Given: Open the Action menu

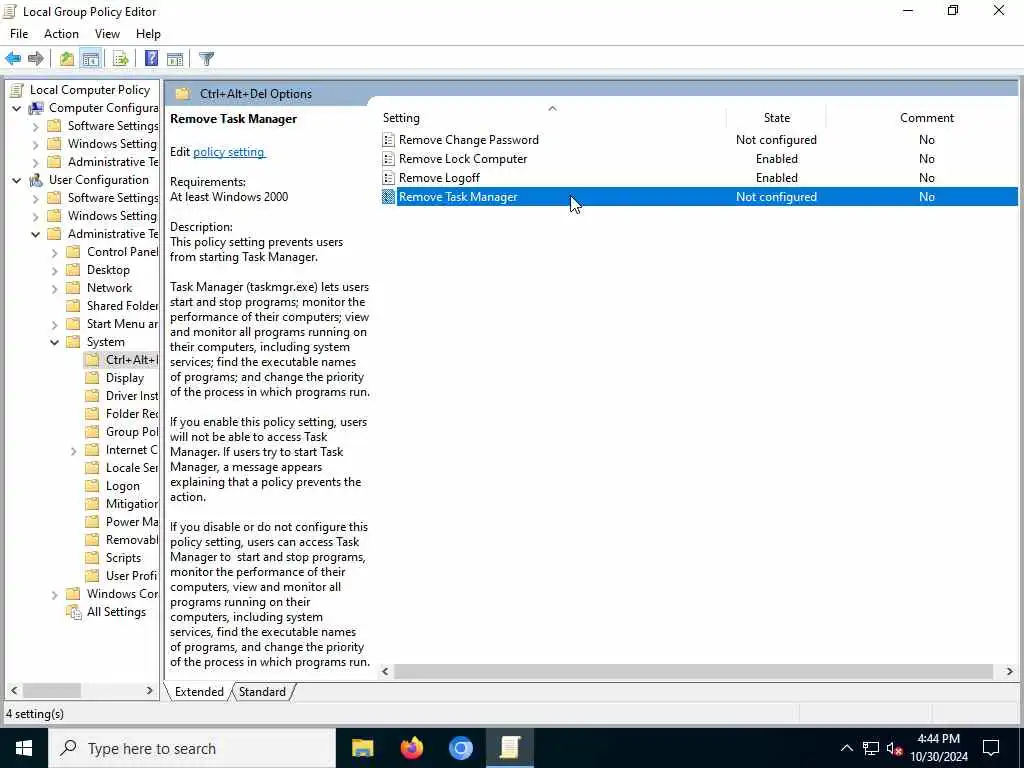Looking at the screenshot, I should tap(61, 34).
